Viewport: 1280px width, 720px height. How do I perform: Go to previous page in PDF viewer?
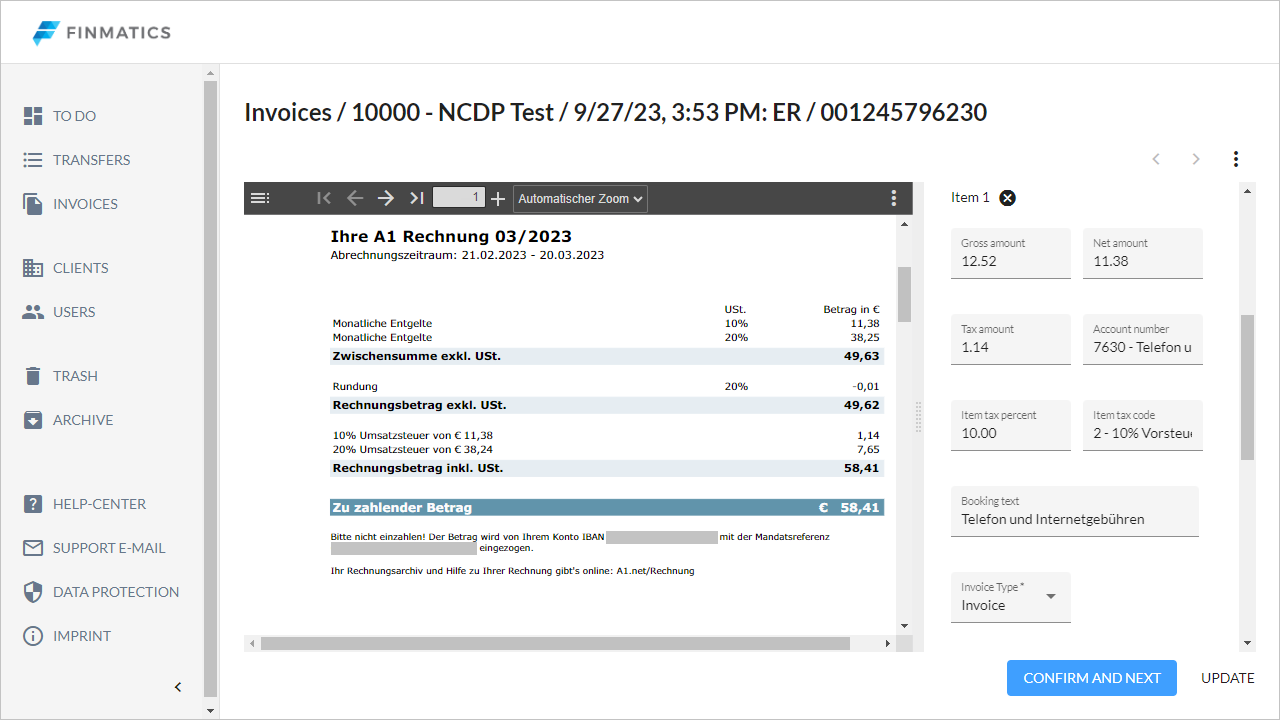(354, 198)
